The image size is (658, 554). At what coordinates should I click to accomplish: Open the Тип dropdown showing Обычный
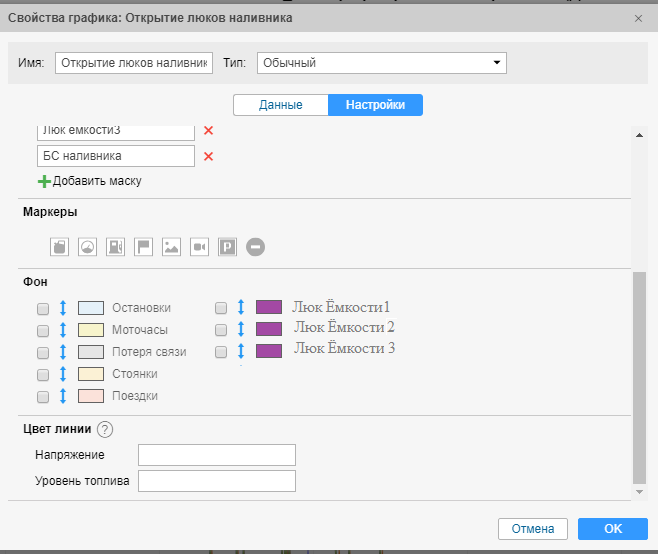381,63
